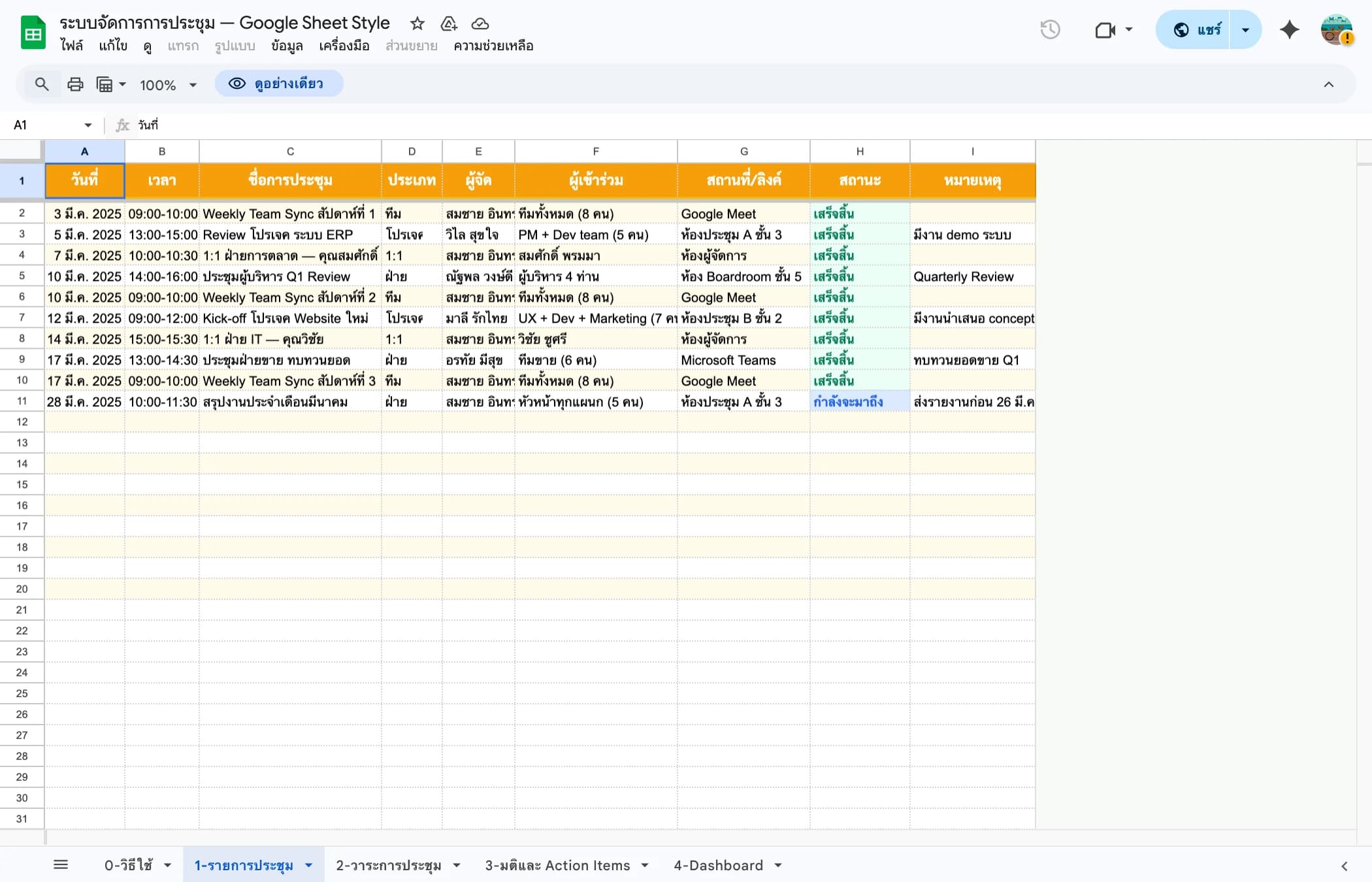
Task: Open Gemini with the sparkle icon
Action: coord(1289,29)
